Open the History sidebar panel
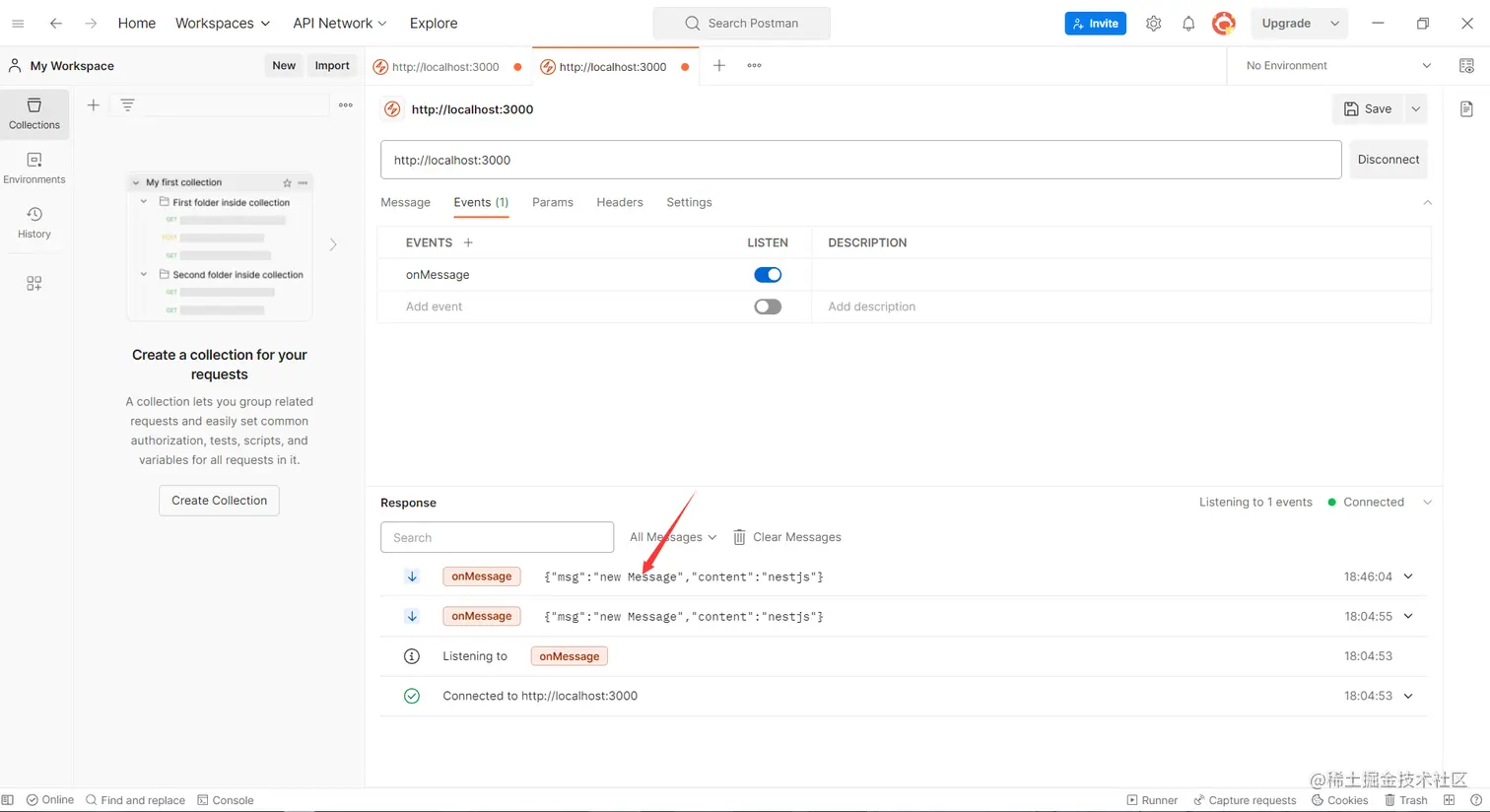Image resolution: width=1490 pixels, height=812 pixels. 34,223
